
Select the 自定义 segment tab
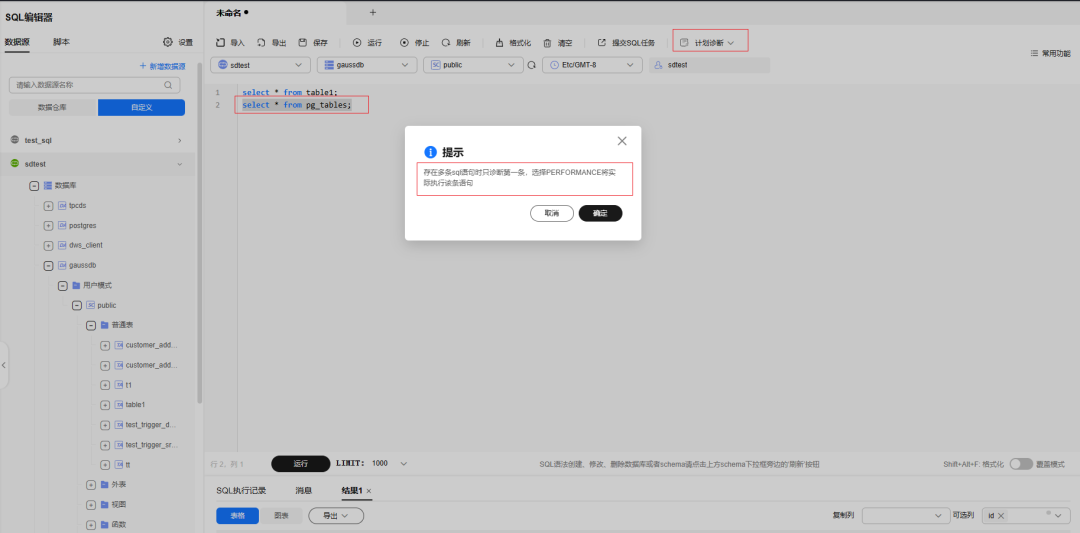[141, 107]
